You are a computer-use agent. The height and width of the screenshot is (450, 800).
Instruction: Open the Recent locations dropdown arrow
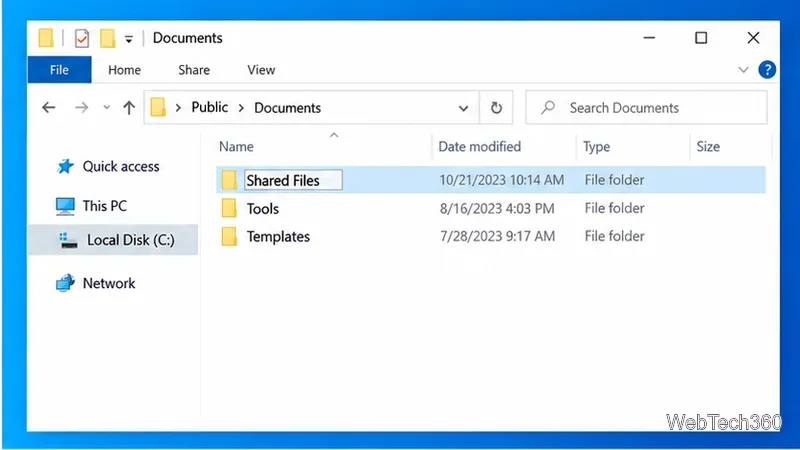click(x=106, y=108)
